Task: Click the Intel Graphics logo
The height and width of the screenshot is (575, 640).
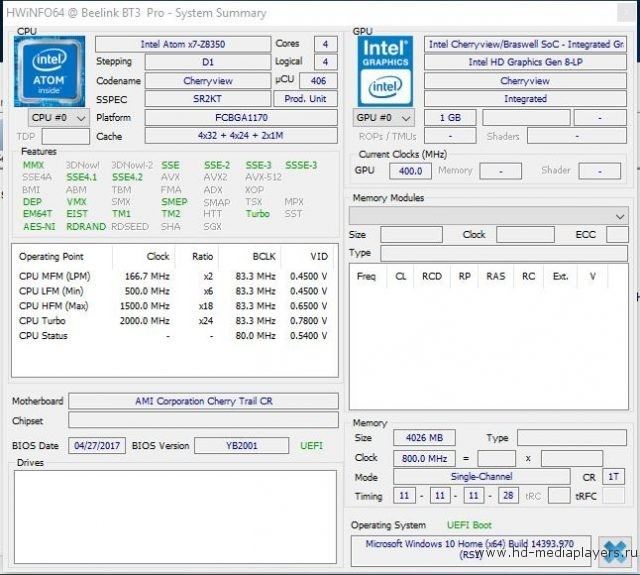Action: [385, 71]
